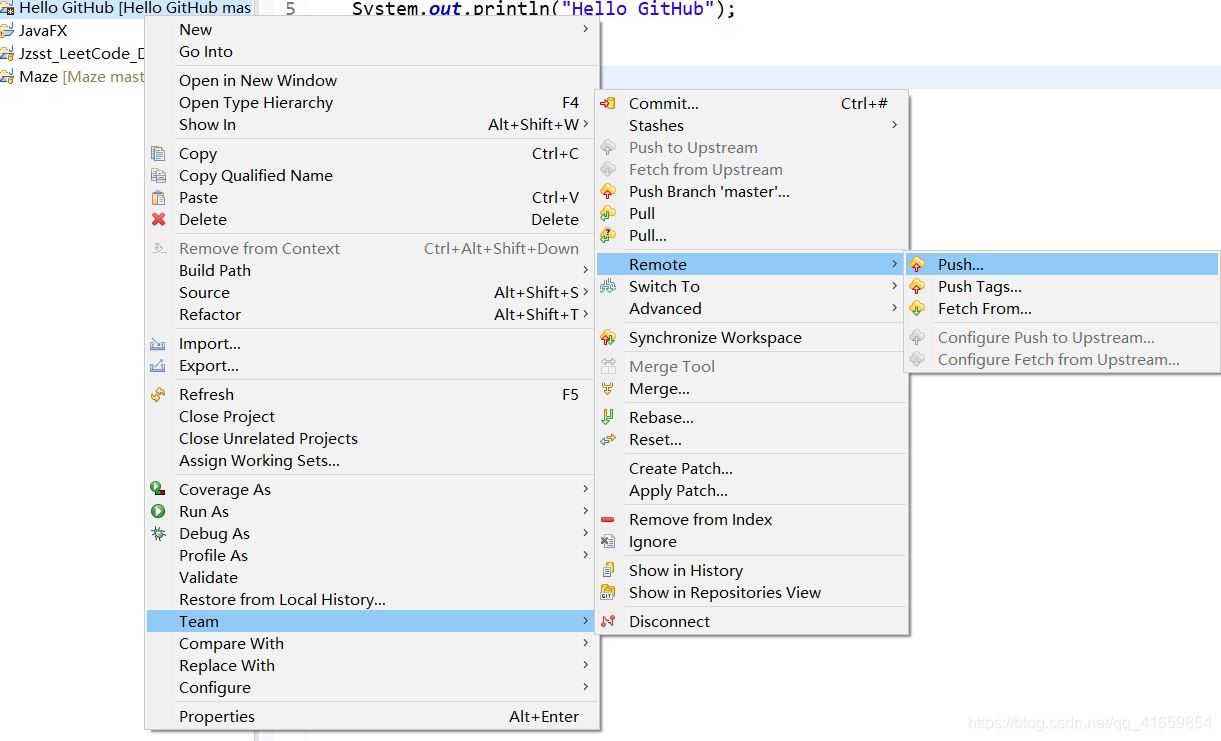Viewport: 1221px width, 741px height.
Task: Click the Debug As bug icon
Action: click(x=158, y=533)
